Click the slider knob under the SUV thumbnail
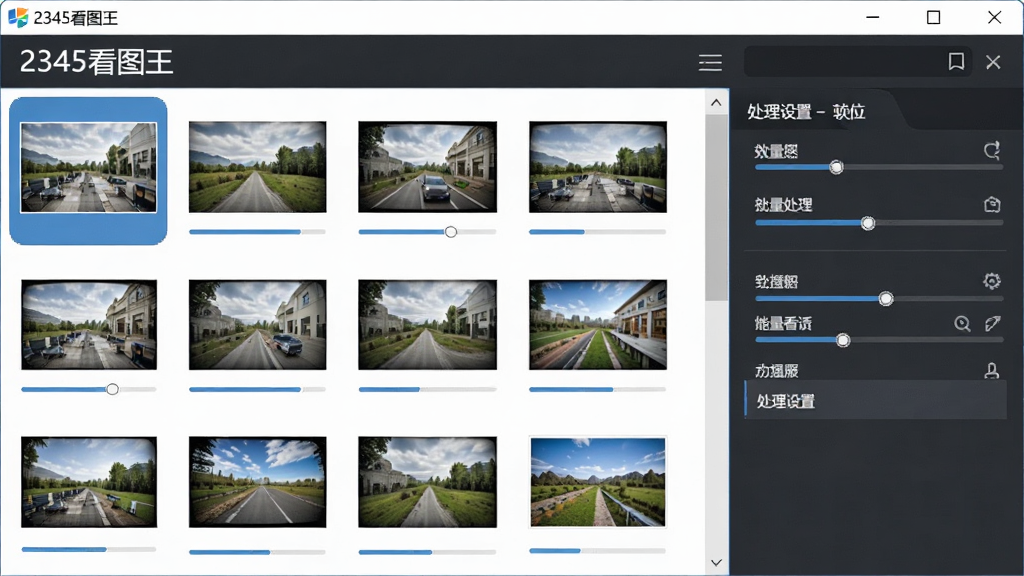The height and width of the screenshot is (576, 1024). point(451,232)
